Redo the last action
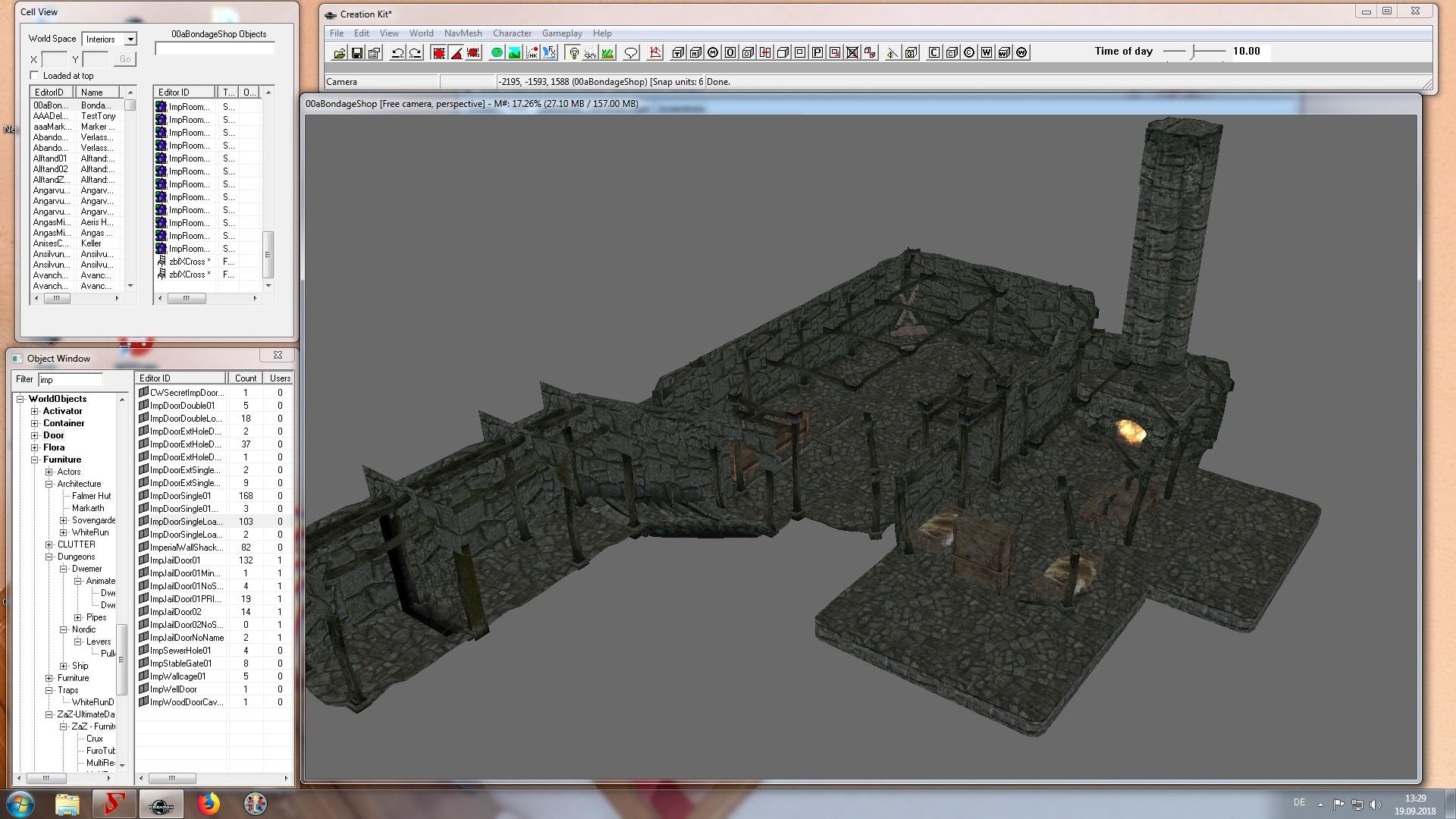The height and width of the screenshot is (819, 1456). point(416,52)
